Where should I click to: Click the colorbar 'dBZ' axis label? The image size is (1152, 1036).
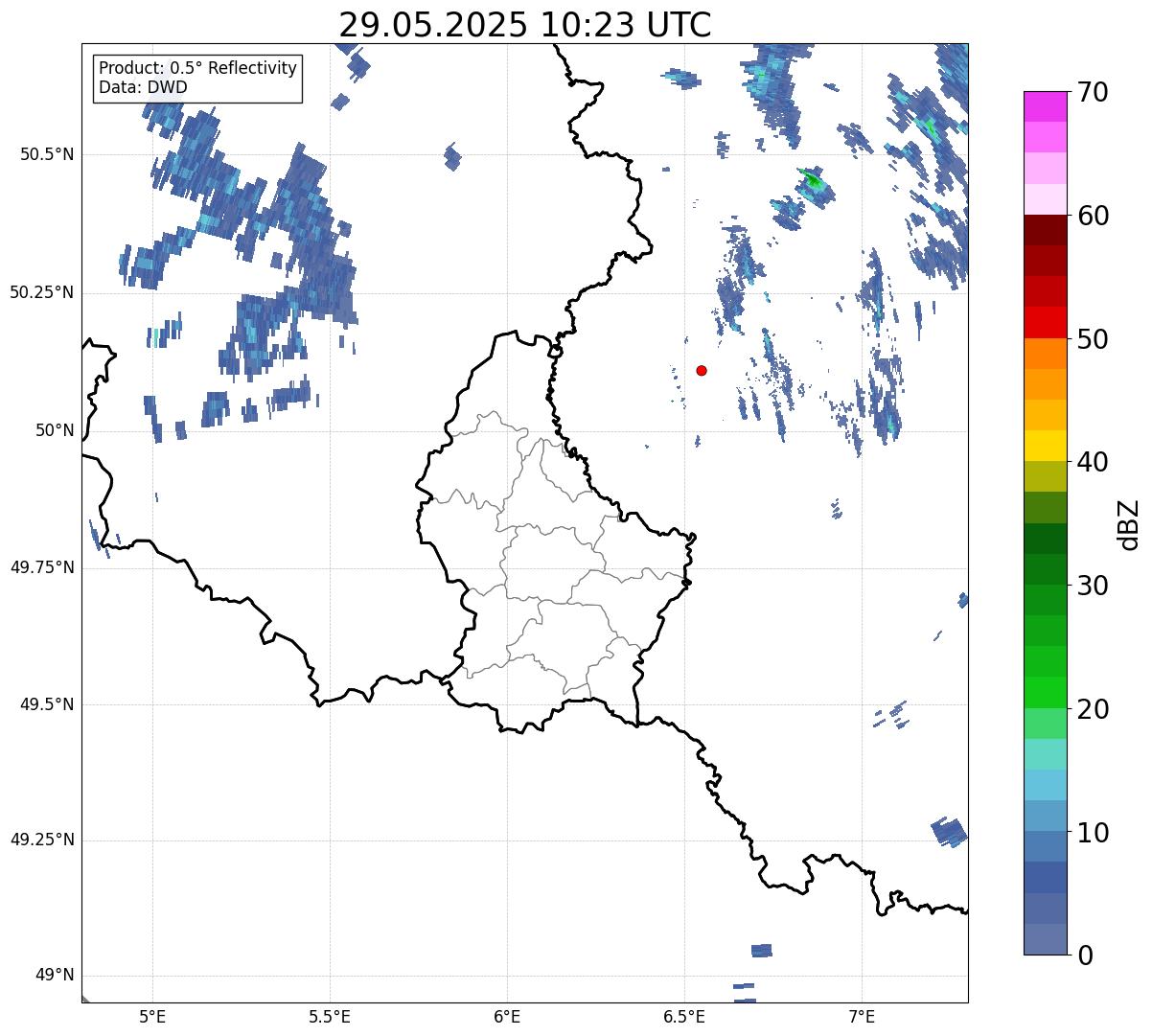1128,523
